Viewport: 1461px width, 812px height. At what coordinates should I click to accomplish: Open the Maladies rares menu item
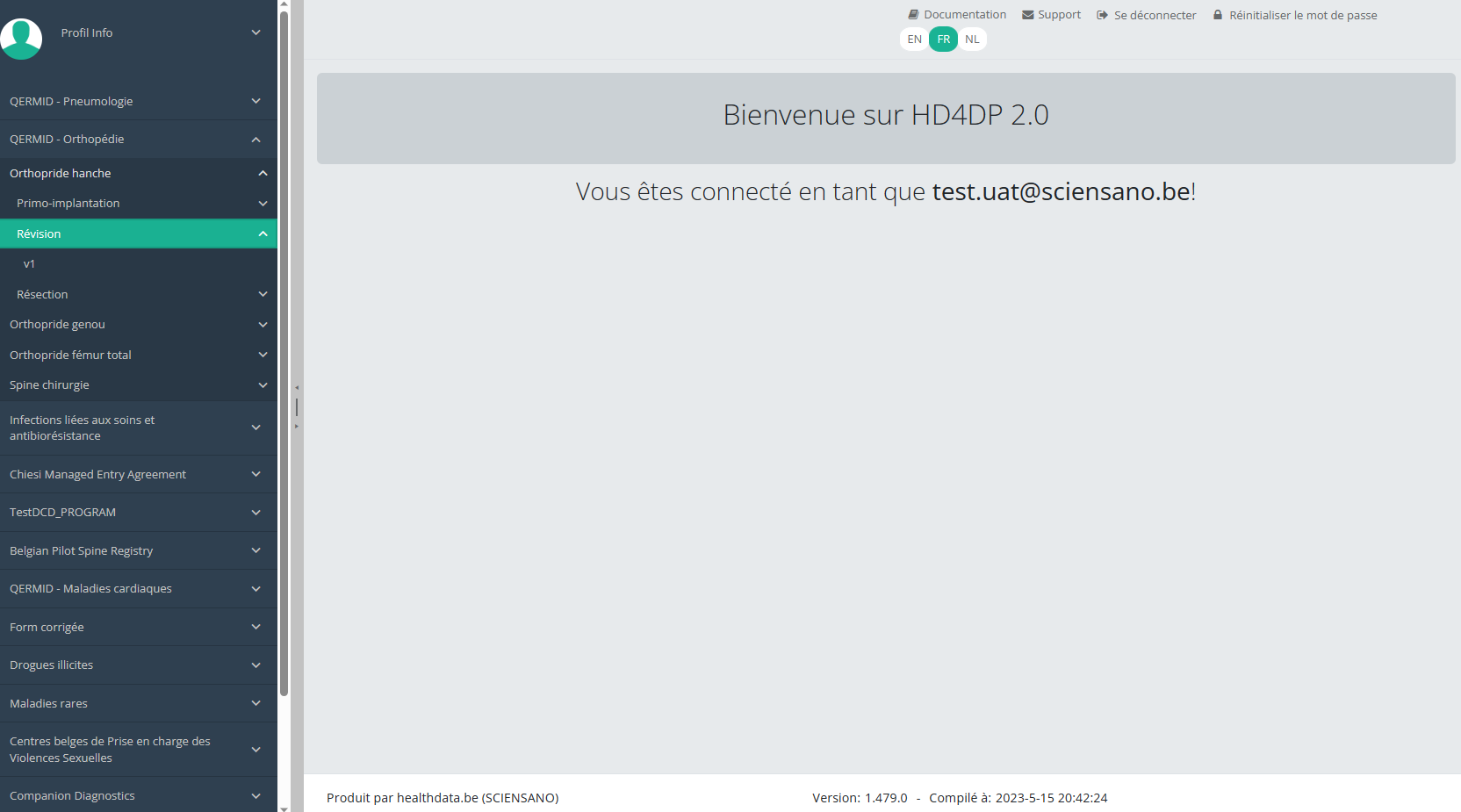[48, 704]
